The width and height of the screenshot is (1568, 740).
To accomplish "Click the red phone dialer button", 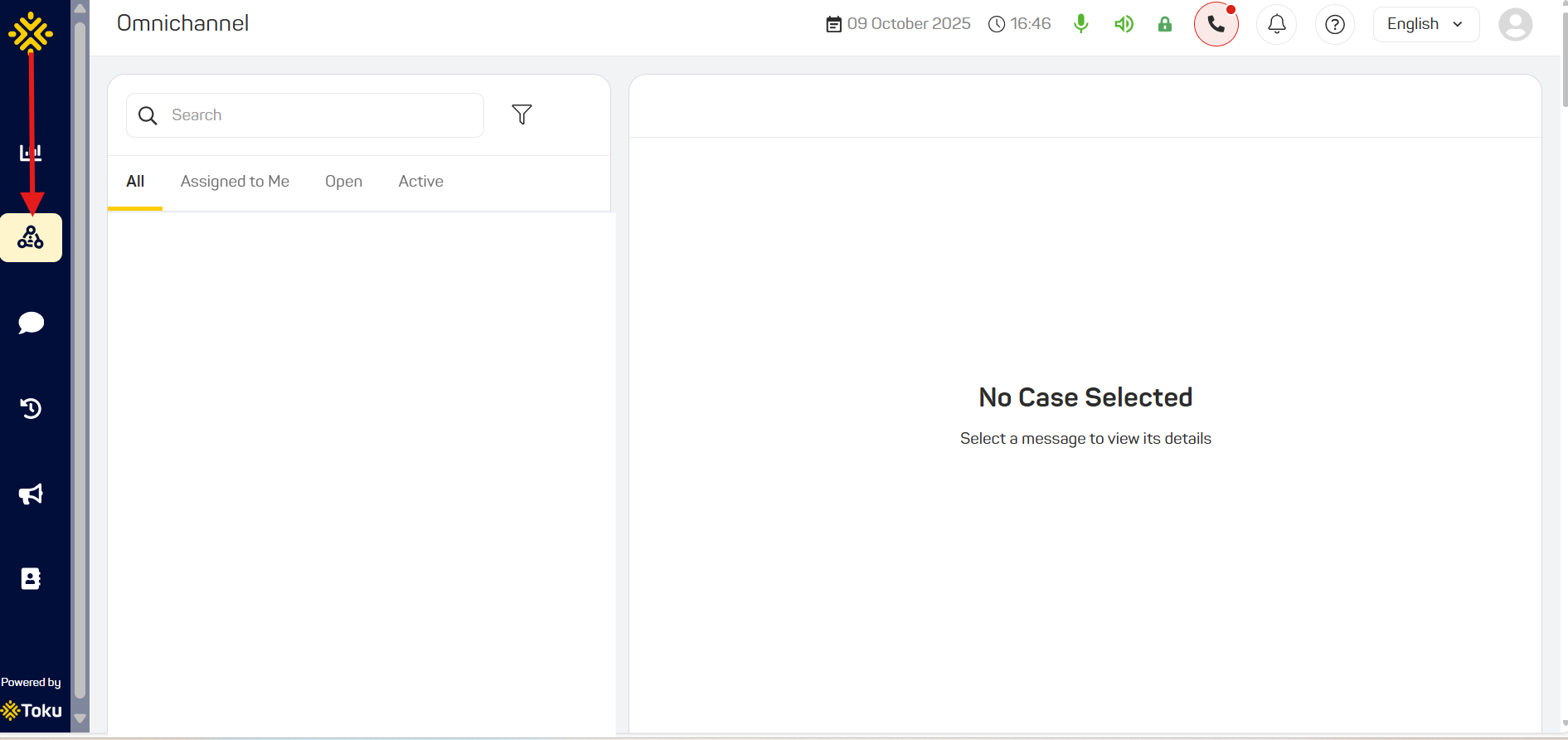I will point(1216,24).
